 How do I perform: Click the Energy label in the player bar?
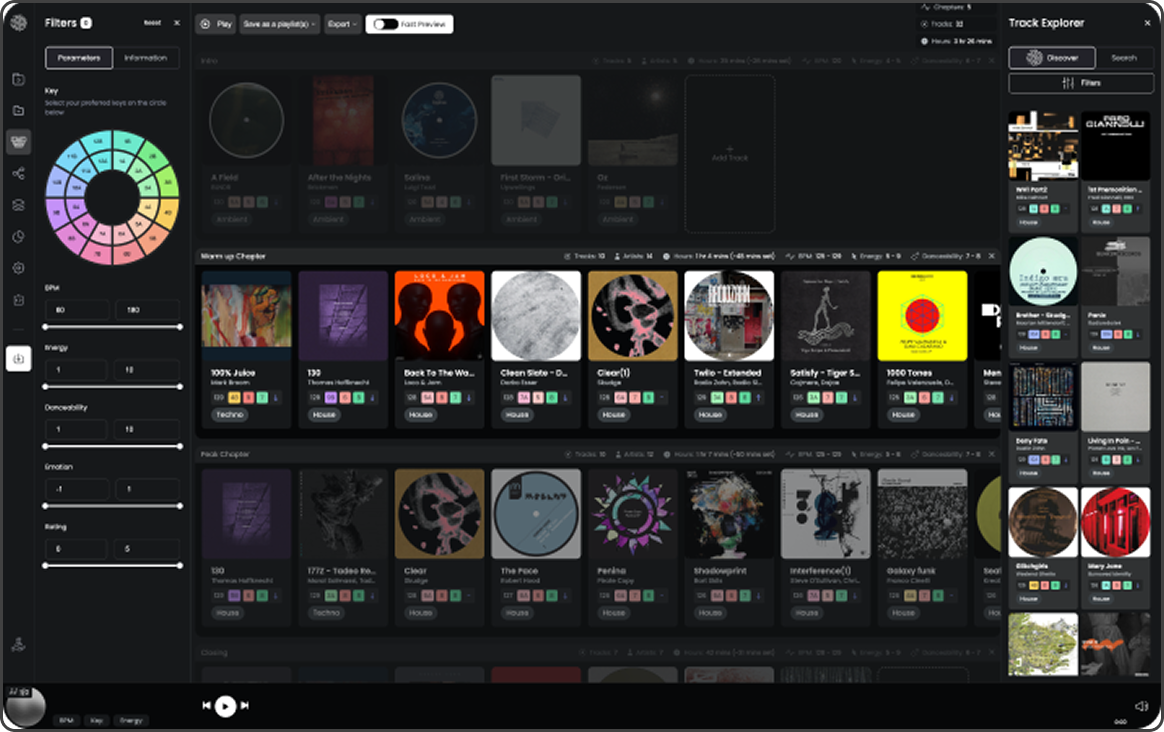point(131,720)
